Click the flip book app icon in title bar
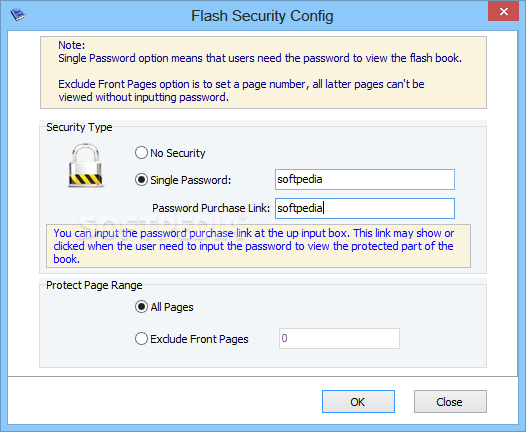 18,15
